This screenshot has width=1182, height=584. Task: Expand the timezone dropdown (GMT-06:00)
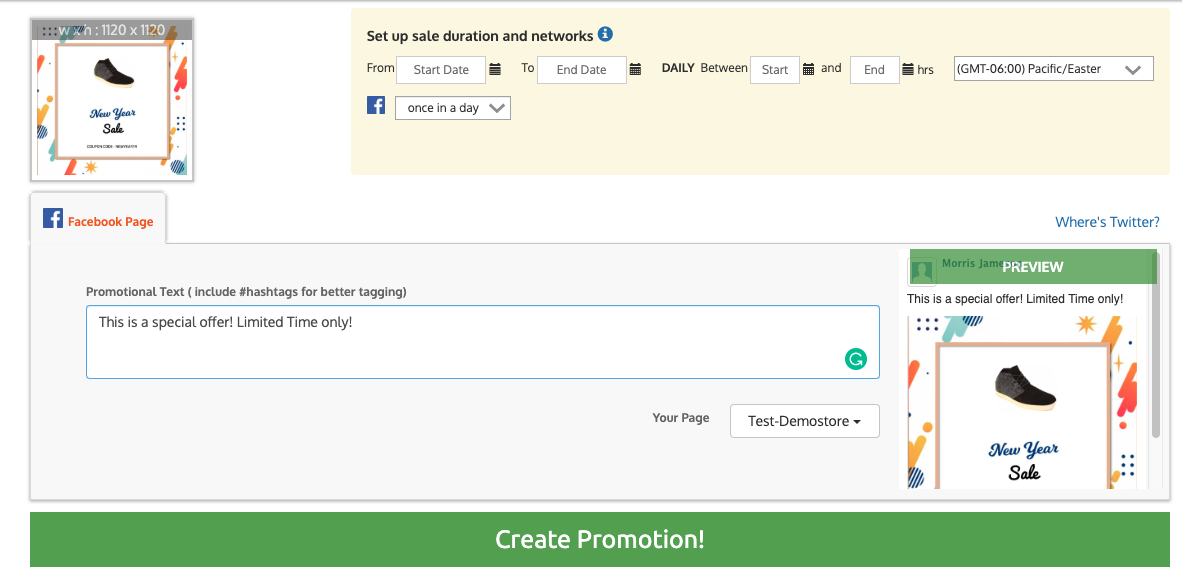point(1053,69)
